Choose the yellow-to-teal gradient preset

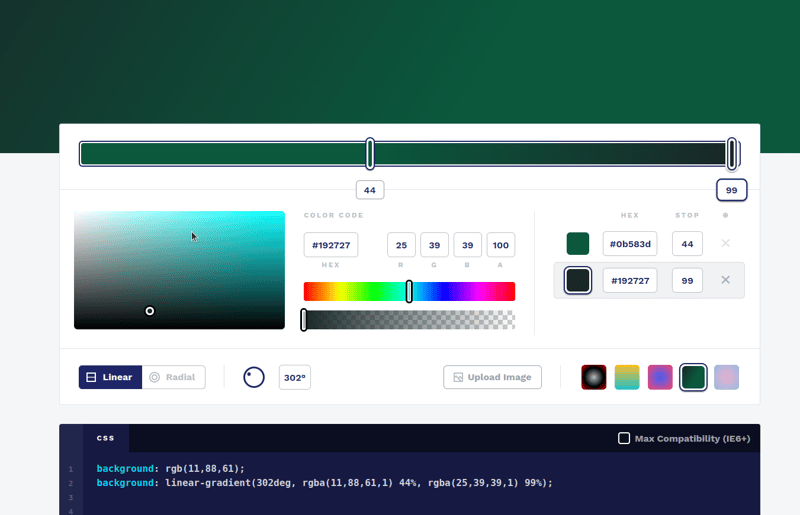pos(627,377)
